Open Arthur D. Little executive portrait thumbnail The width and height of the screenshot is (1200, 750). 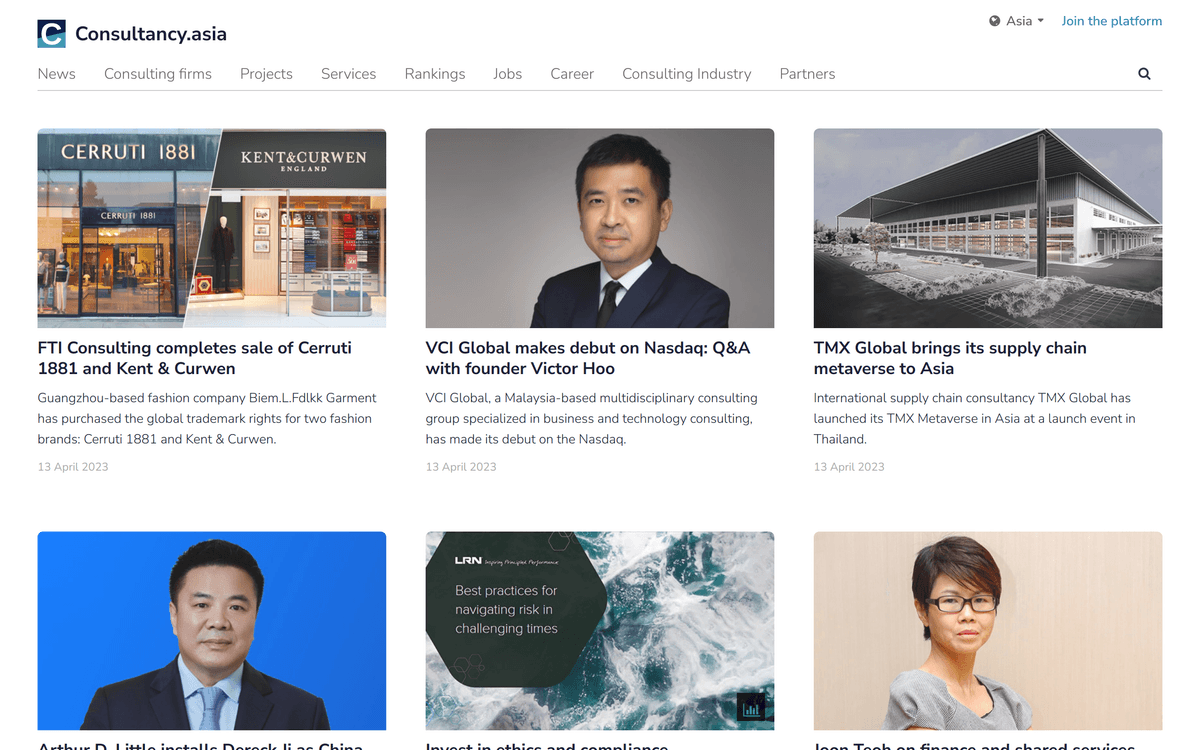click(212, 631)
